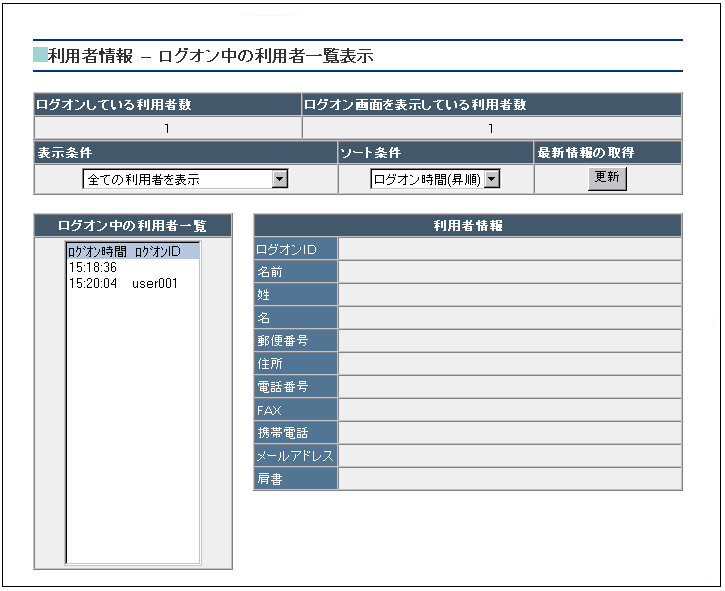The width and height of the screenshot is (725, 591).
Task: Click the FAX value field
Action: point(509,410)
